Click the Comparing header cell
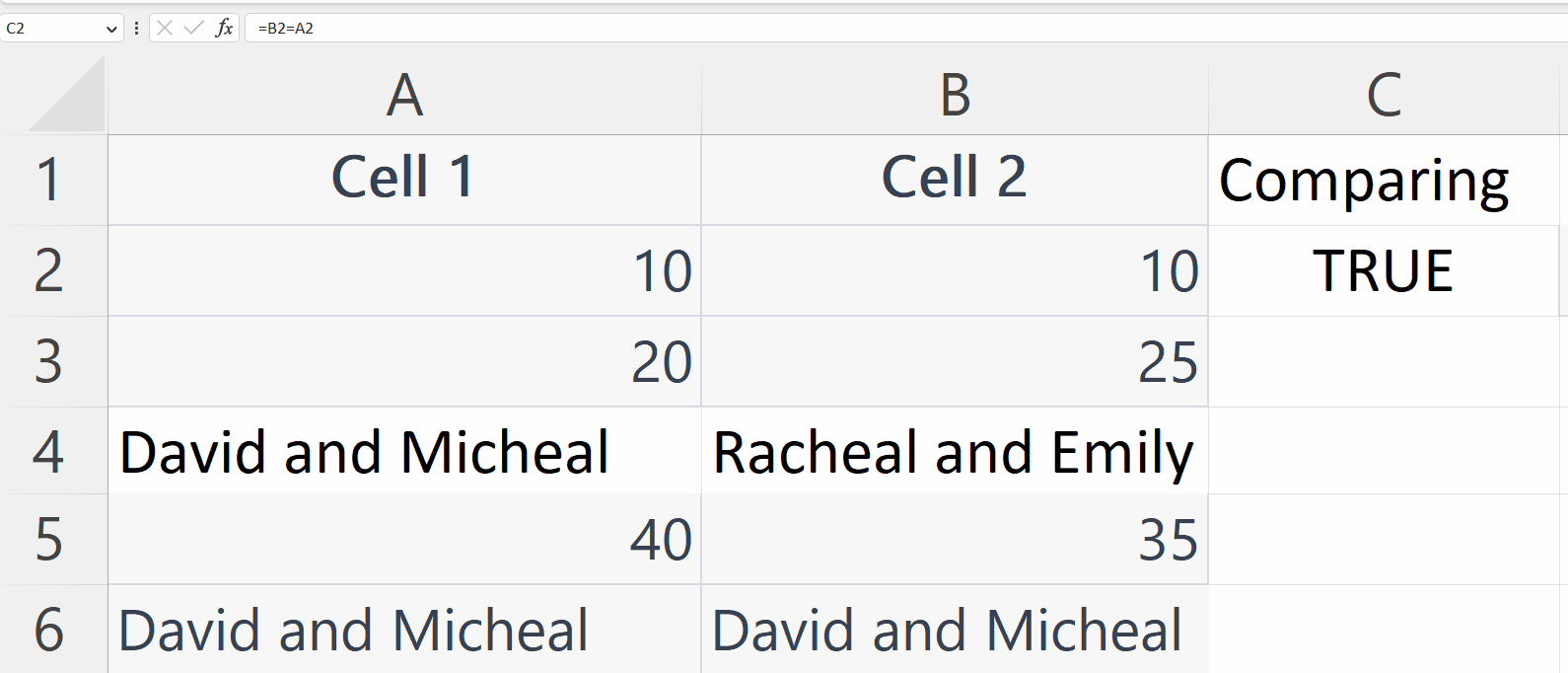 (1385, 181)
